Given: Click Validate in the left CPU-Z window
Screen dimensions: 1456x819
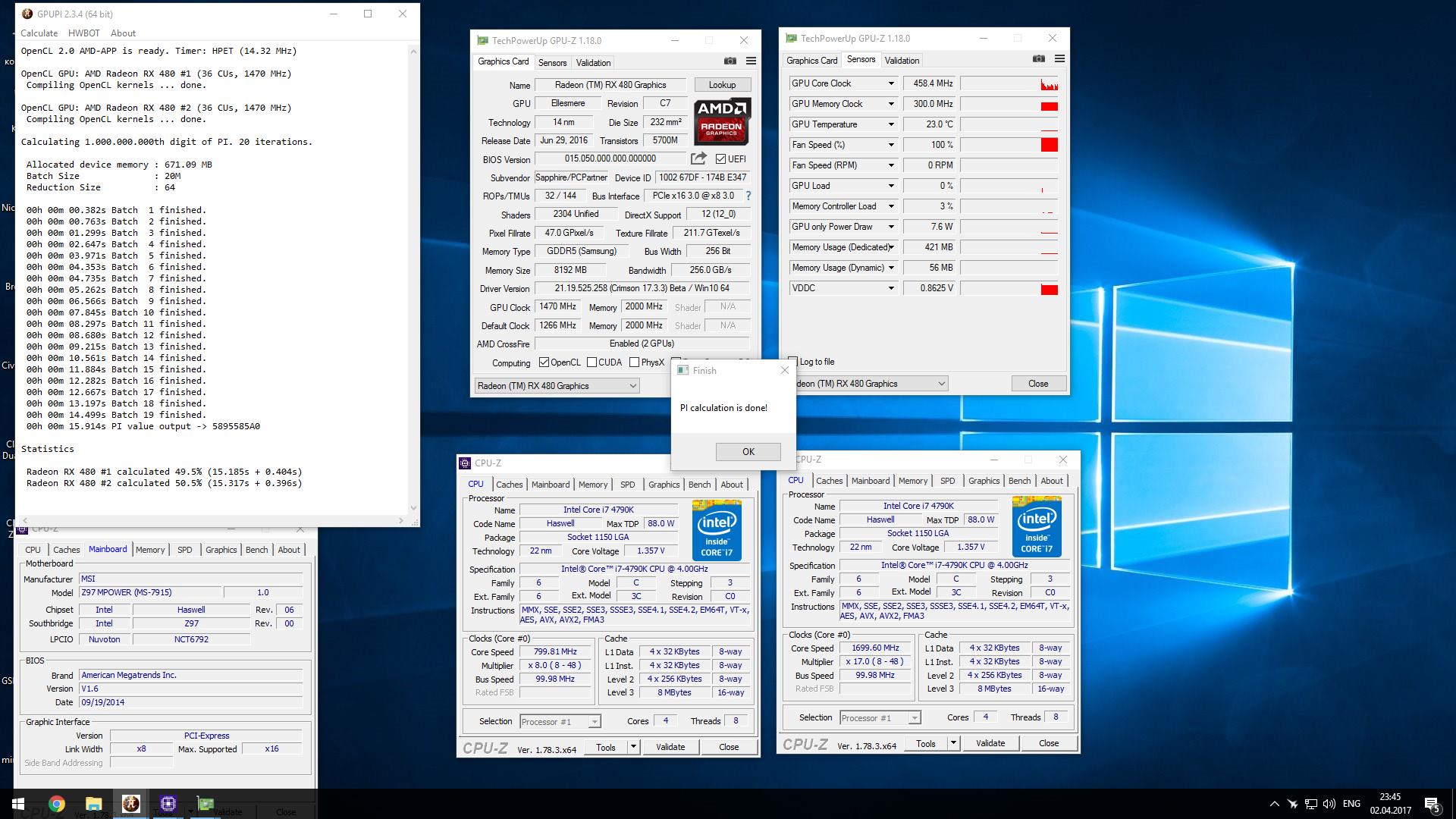Looking at the screenshot, I should tap(670, 747).
